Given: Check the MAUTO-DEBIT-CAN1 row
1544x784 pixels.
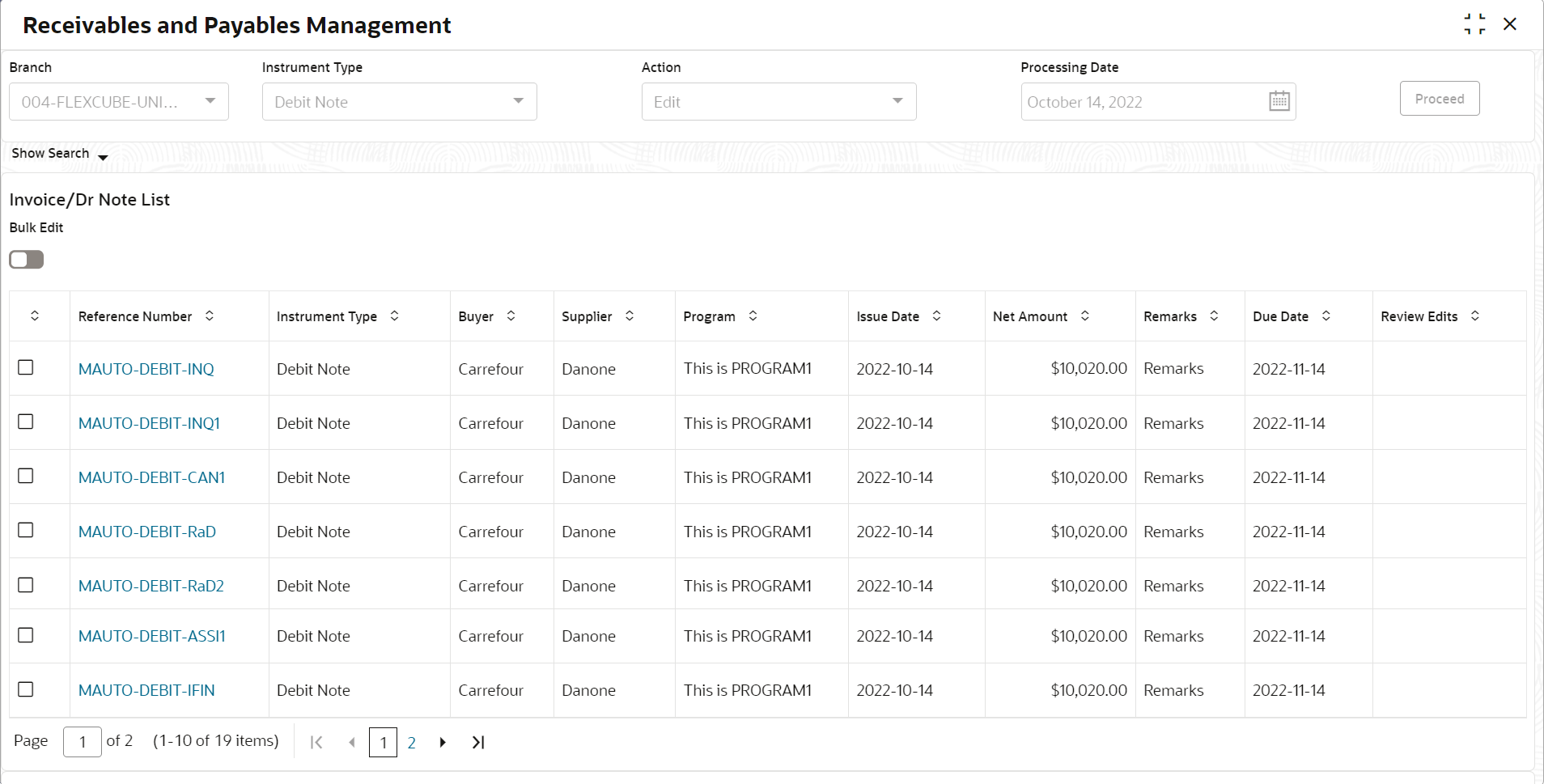Looking at the screenshot, I should click(x=26, y=476).
